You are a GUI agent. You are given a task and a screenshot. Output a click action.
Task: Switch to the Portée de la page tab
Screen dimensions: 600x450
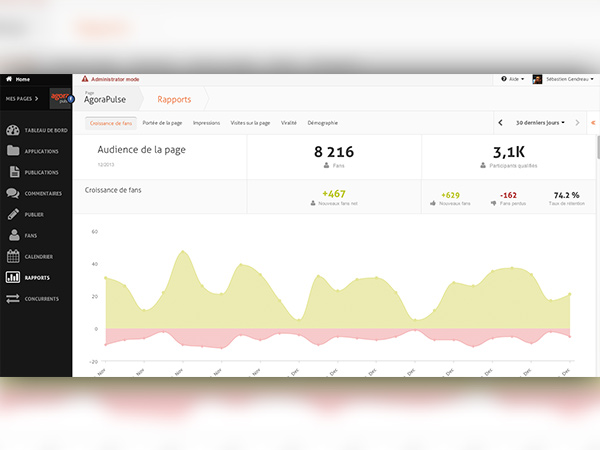pos(164,123)
